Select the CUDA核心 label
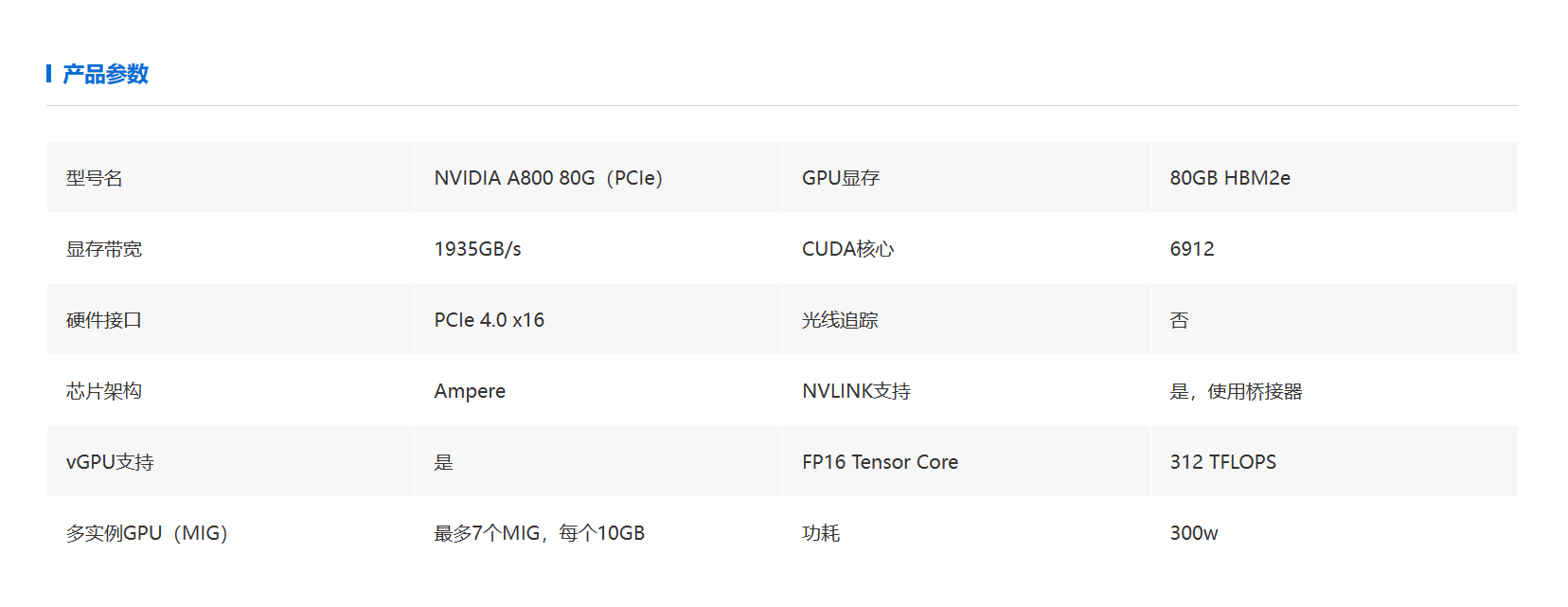This screenshot has height=607, width=1568. 847,249
